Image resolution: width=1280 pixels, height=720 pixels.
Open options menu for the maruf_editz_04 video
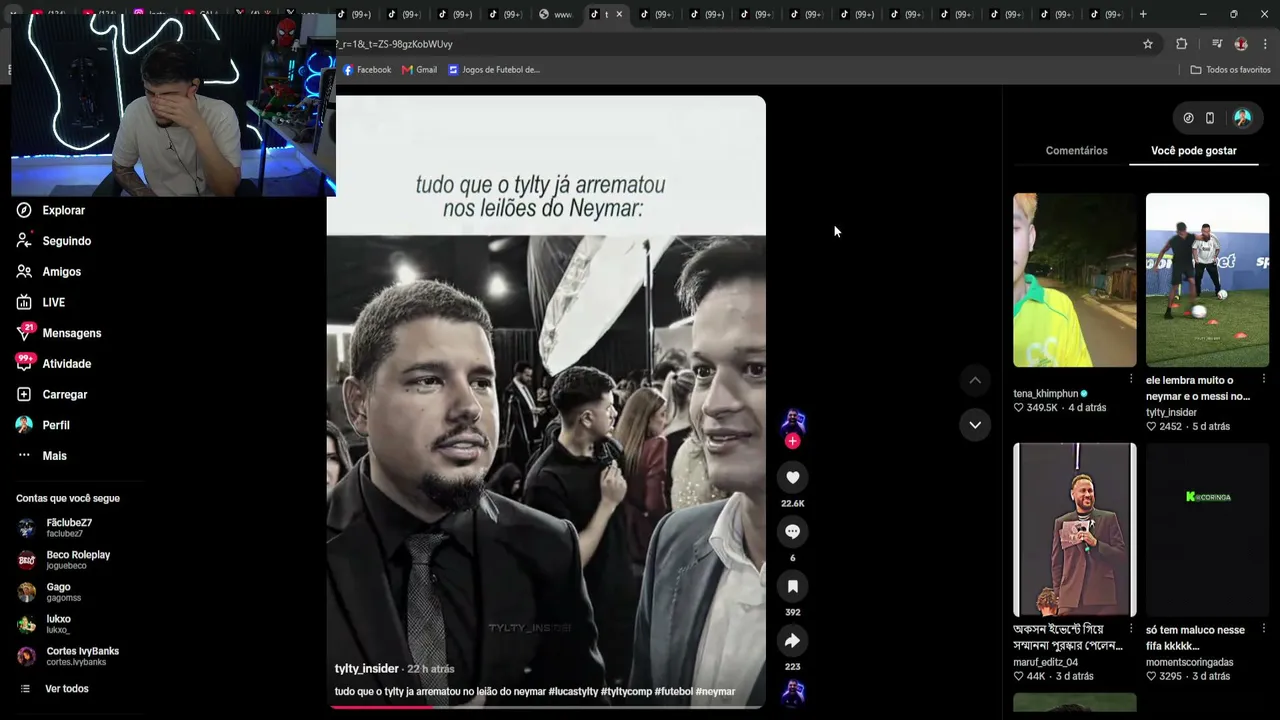coord(1131,629)
